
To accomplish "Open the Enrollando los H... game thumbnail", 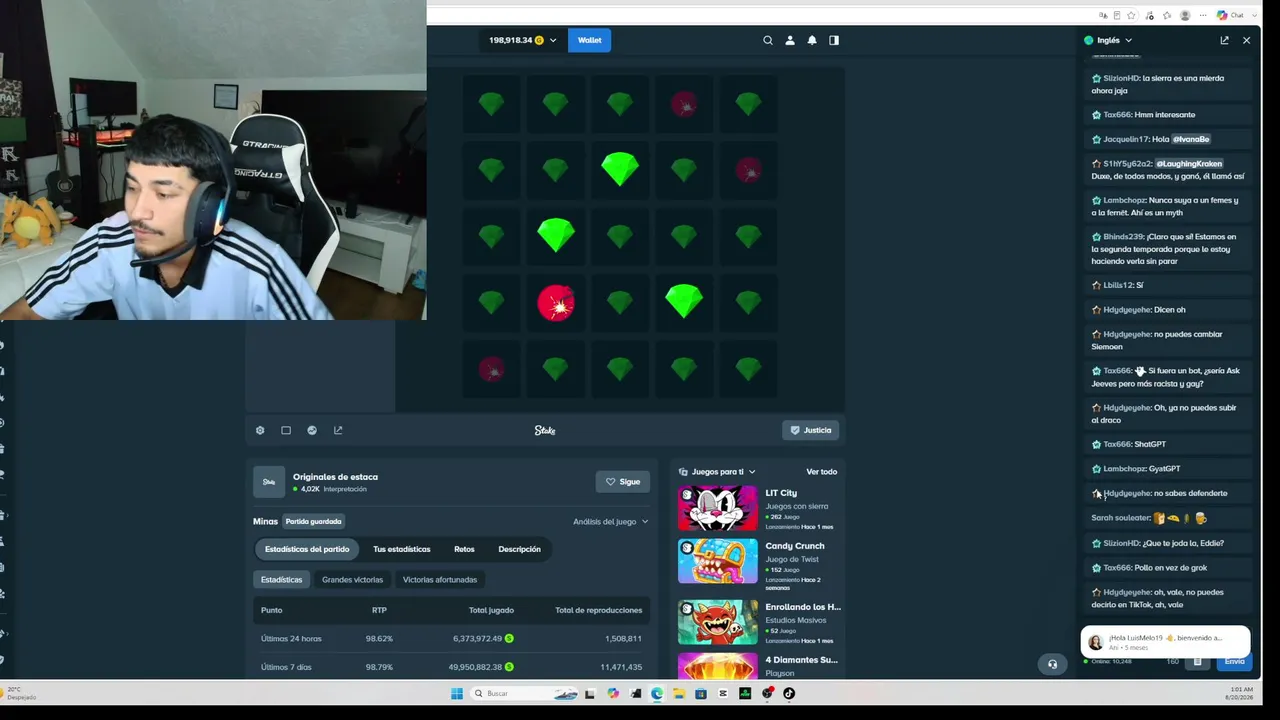I will pos(718,622).
